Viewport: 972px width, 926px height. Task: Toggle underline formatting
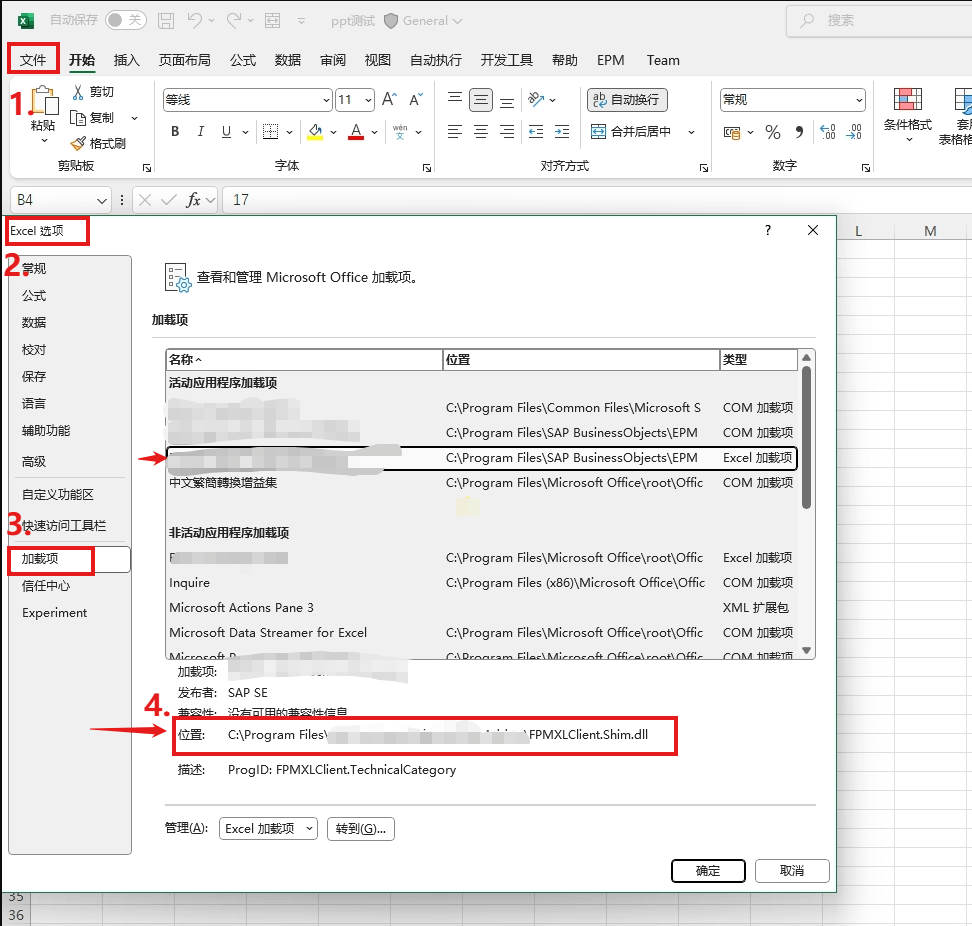(x=226, y=131)
